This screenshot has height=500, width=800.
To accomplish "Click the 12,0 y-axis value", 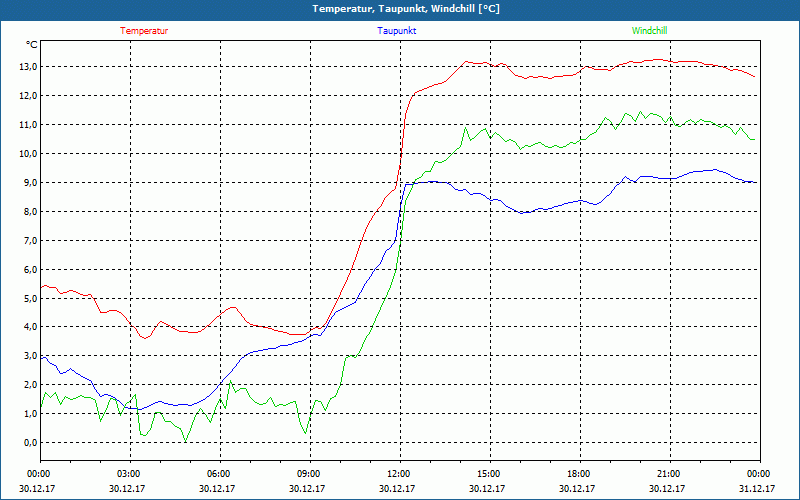I will (x=28, y=96).
